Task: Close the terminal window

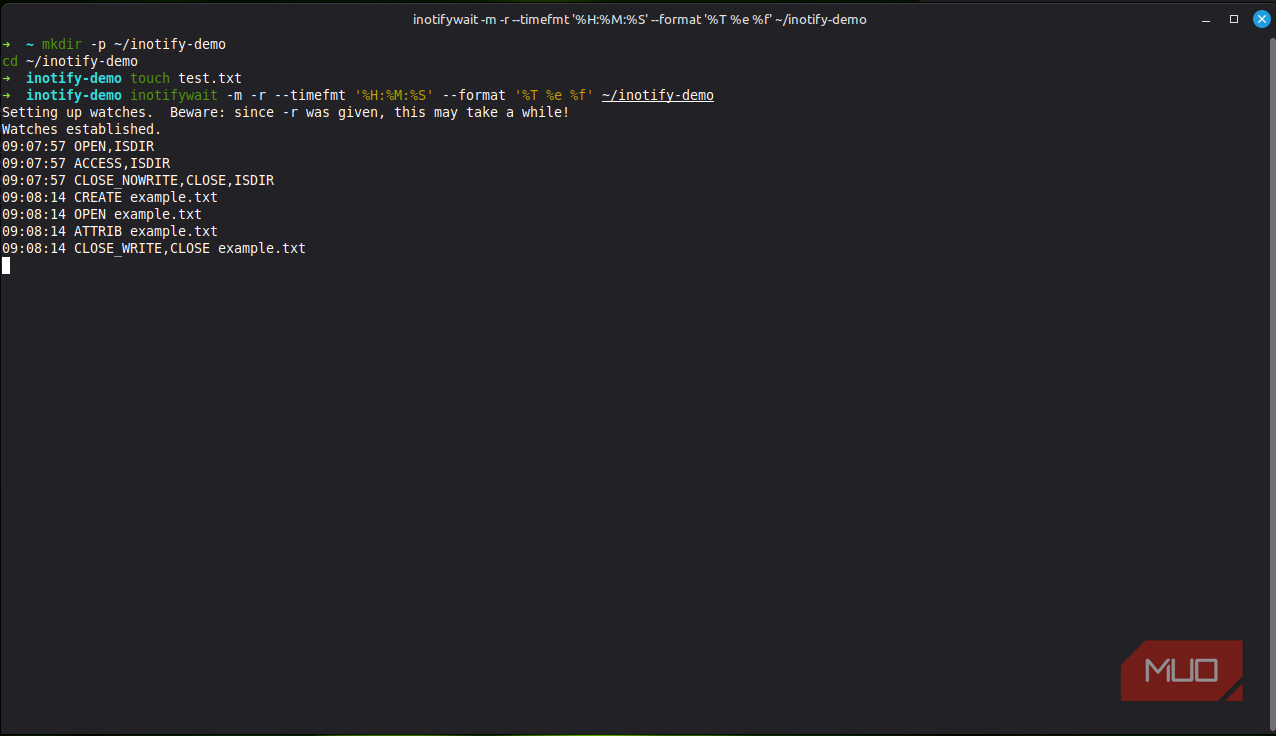Action: [1261, 19]
